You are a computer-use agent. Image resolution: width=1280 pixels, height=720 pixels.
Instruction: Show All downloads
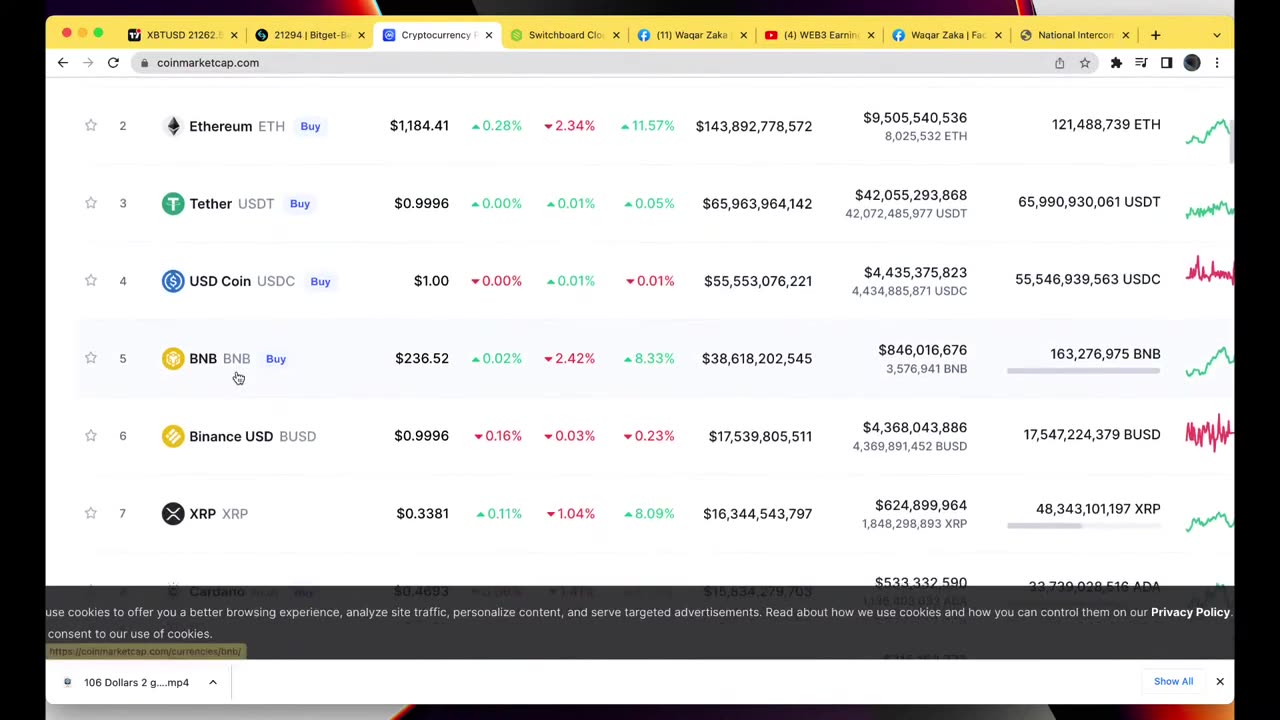pos(1173,682)
